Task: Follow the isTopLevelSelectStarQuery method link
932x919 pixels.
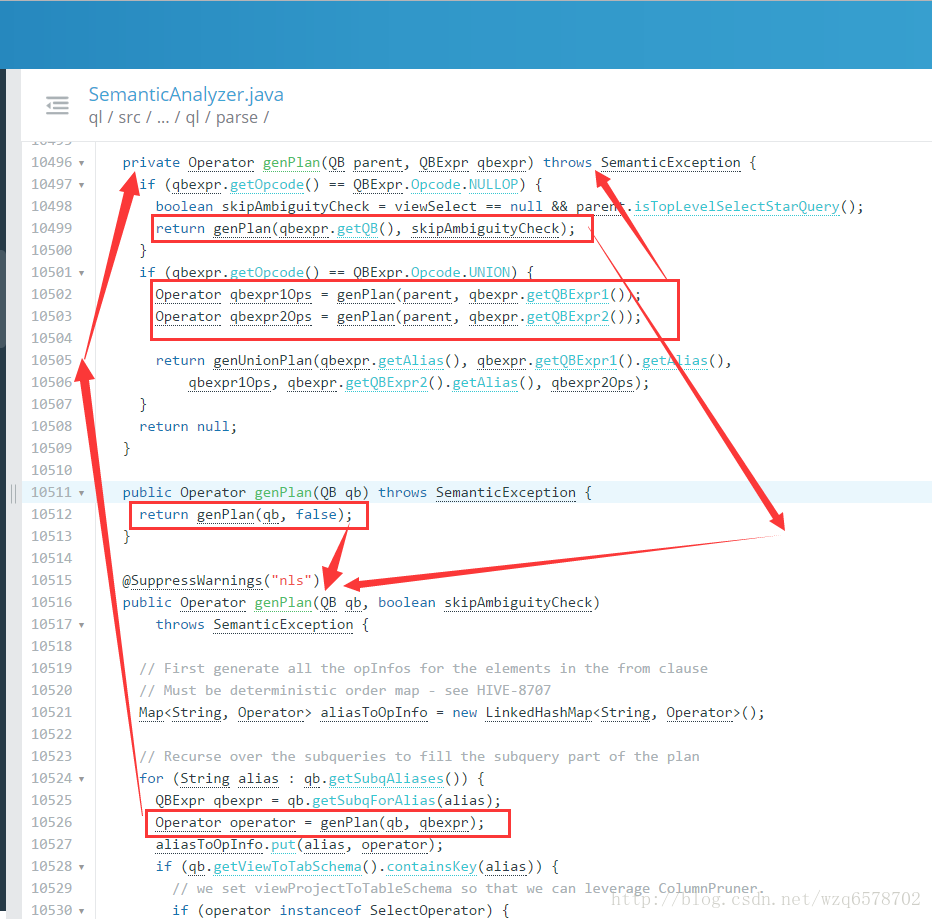Action: [736, 207]
